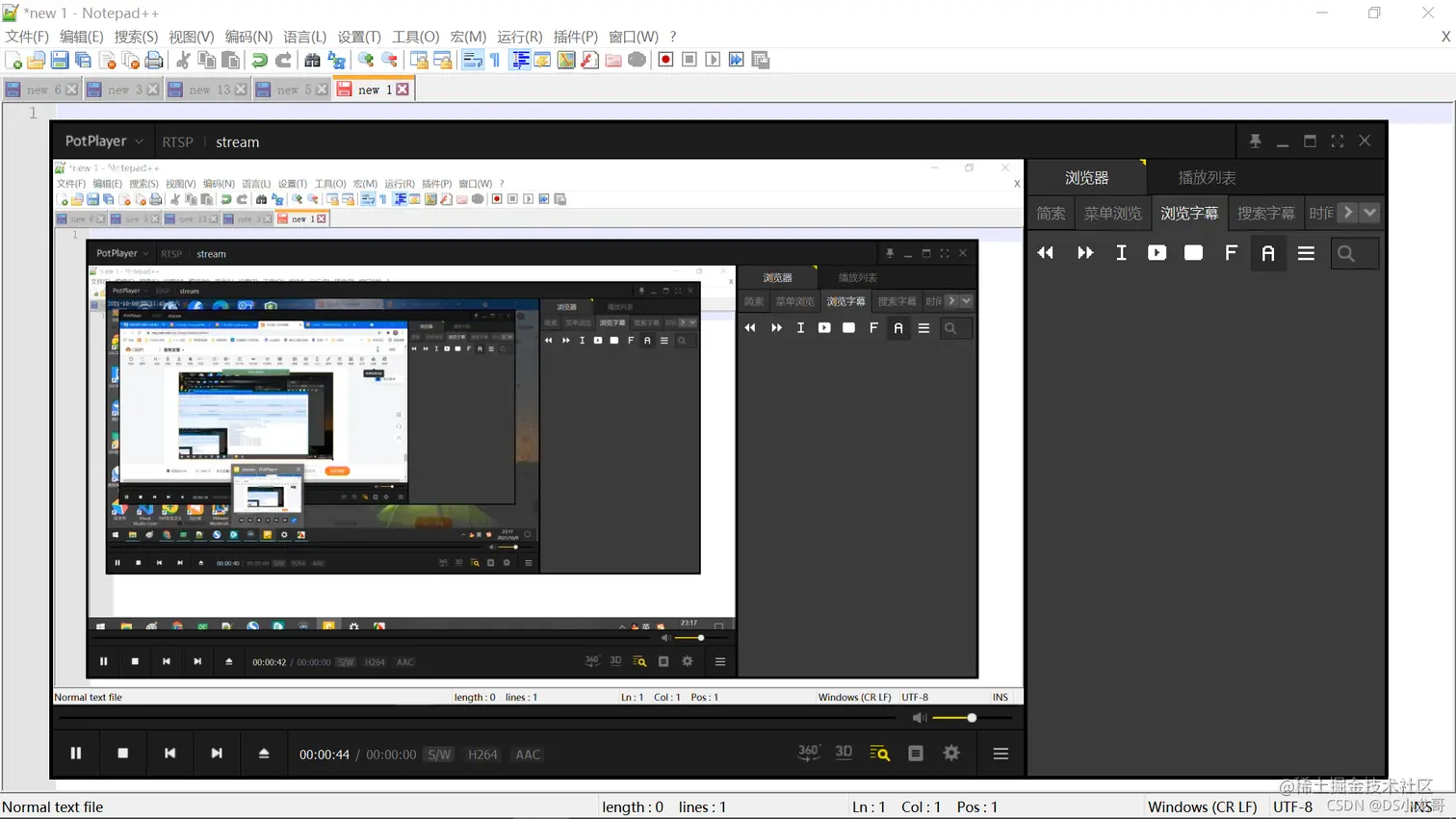Click the PotPlayer browser panel search field
1456x819 pixels.
[x=1355, y=253]
